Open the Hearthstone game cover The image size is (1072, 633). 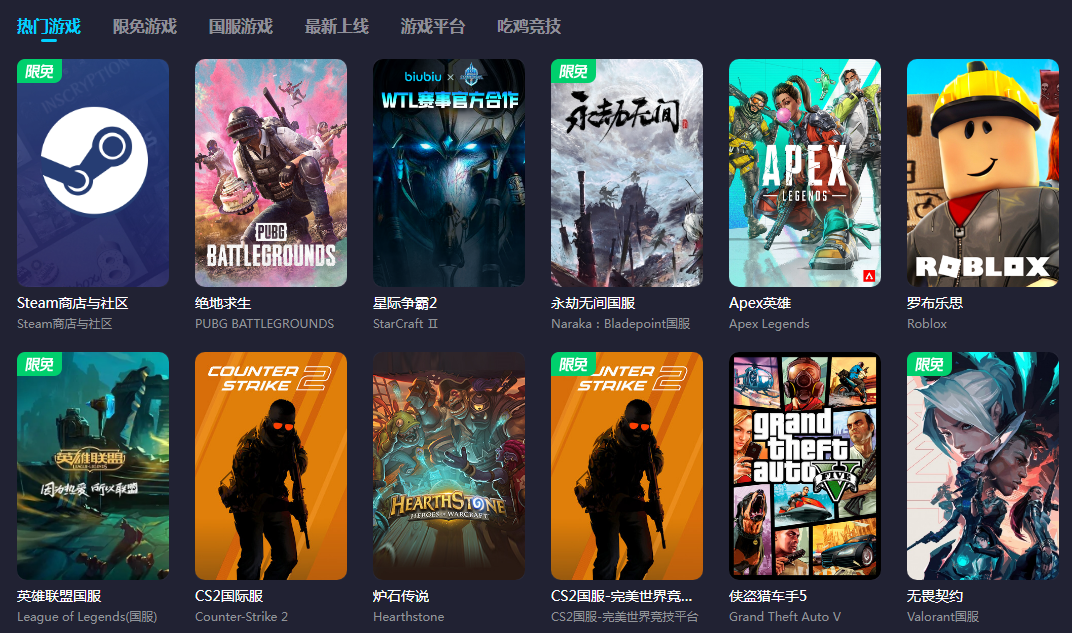449,466
